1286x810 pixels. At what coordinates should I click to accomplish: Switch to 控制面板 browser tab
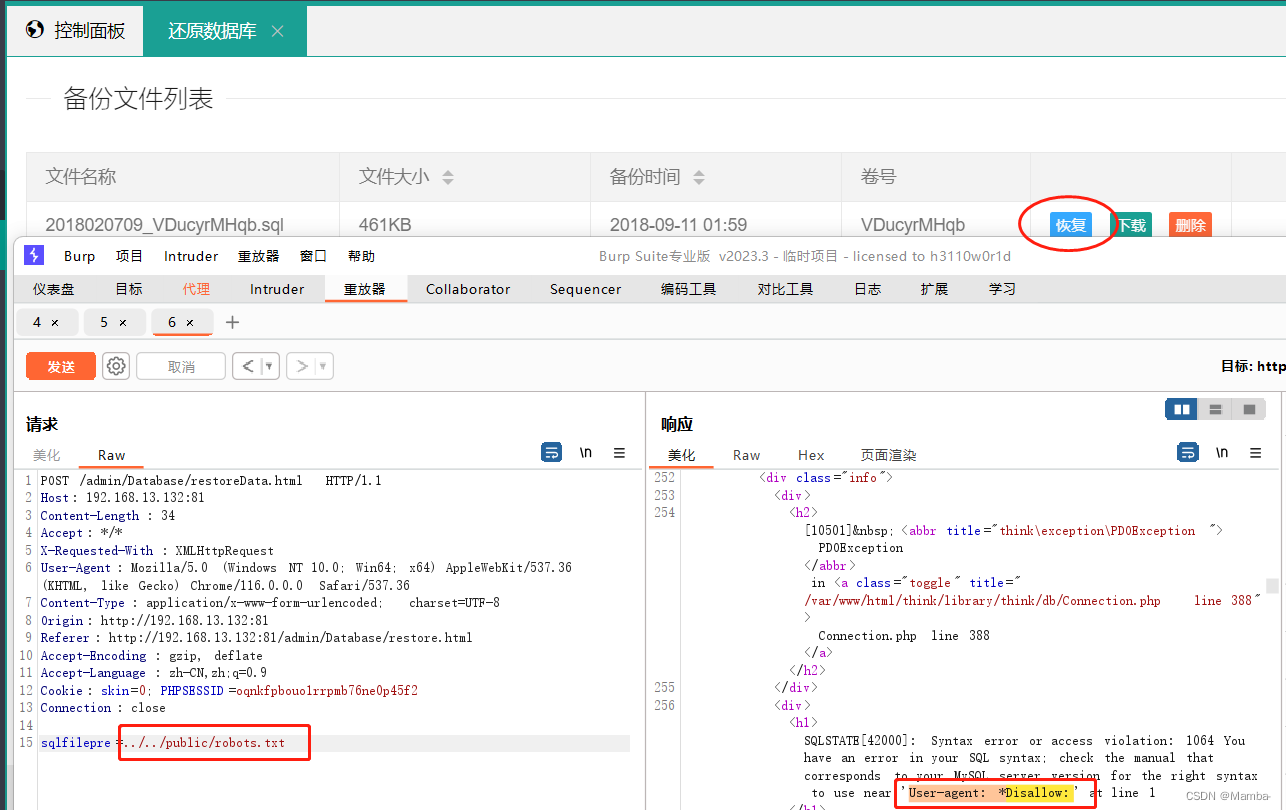point(76,31)
